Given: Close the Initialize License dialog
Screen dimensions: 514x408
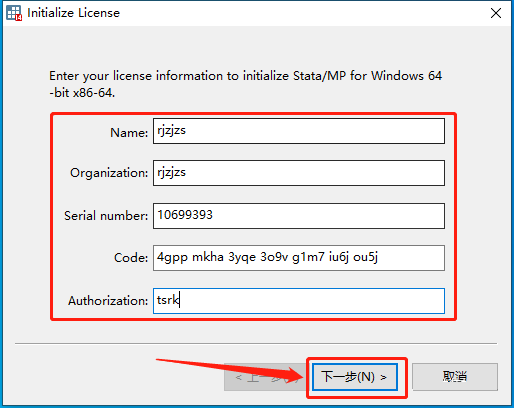Looking at the screenshot, I should pyautogui.click(x=496, y=13).
